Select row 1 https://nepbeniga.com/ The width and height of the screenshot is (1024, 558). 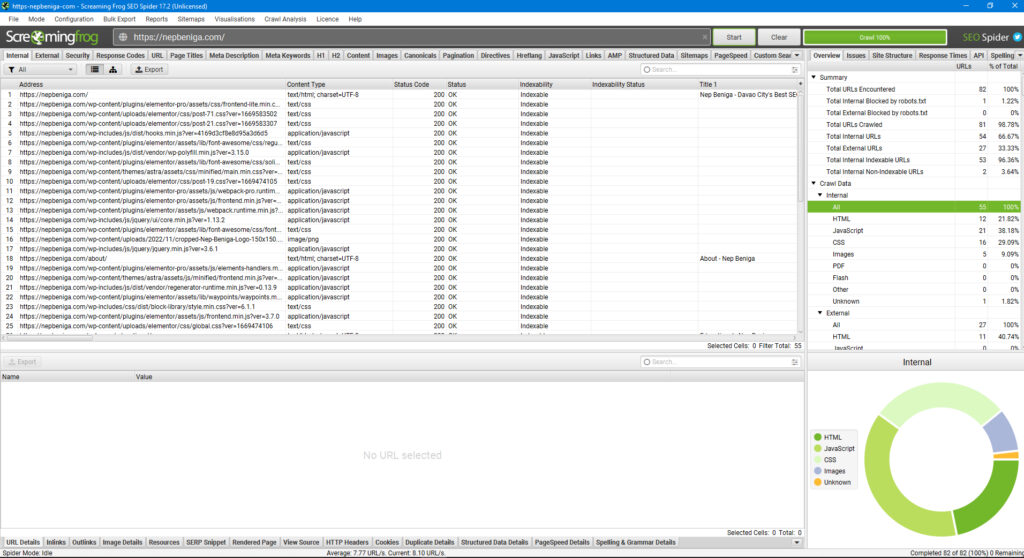pos(401,95)
